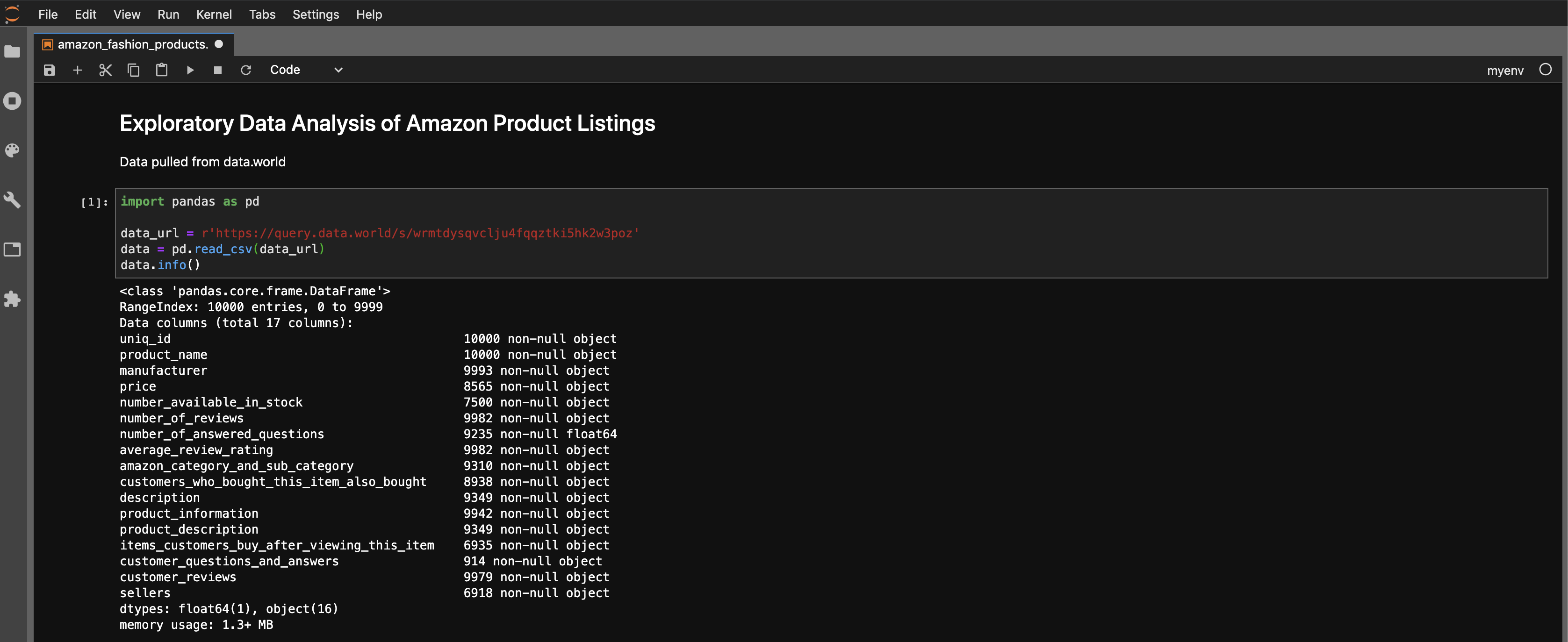
Task: Open the wrench notebook tools sidebar panel
Action: tap(12, 200)
